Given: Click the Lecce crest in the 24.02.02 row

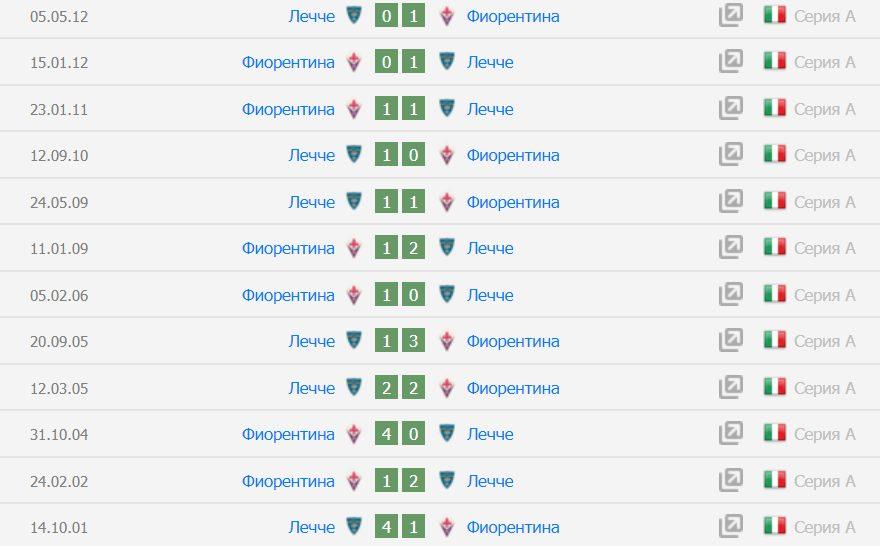Looking at the screenshot, I should click(447, 480).
